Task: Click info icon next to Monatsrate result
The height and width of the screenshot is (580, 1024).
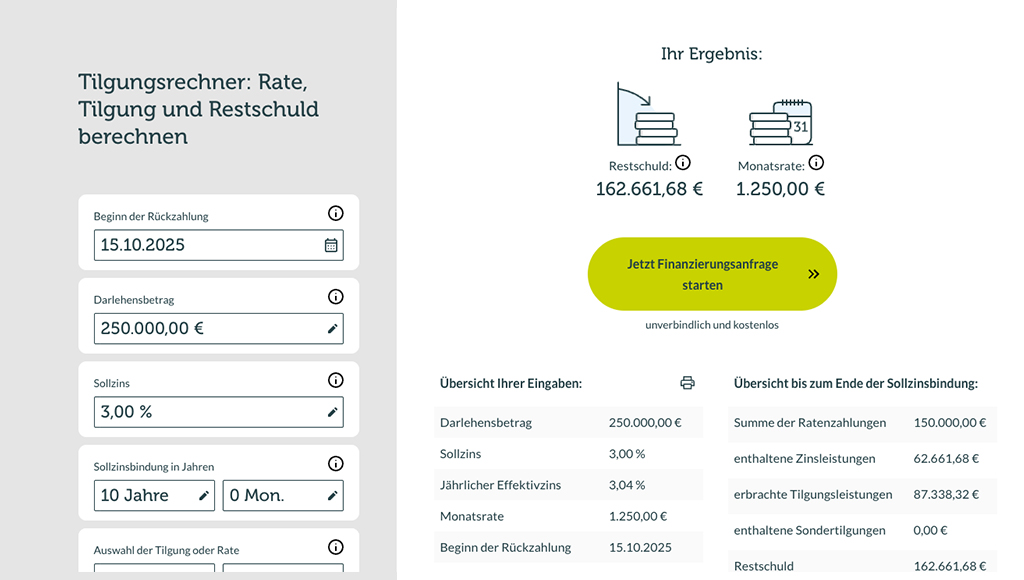Action: pos(816,163)
